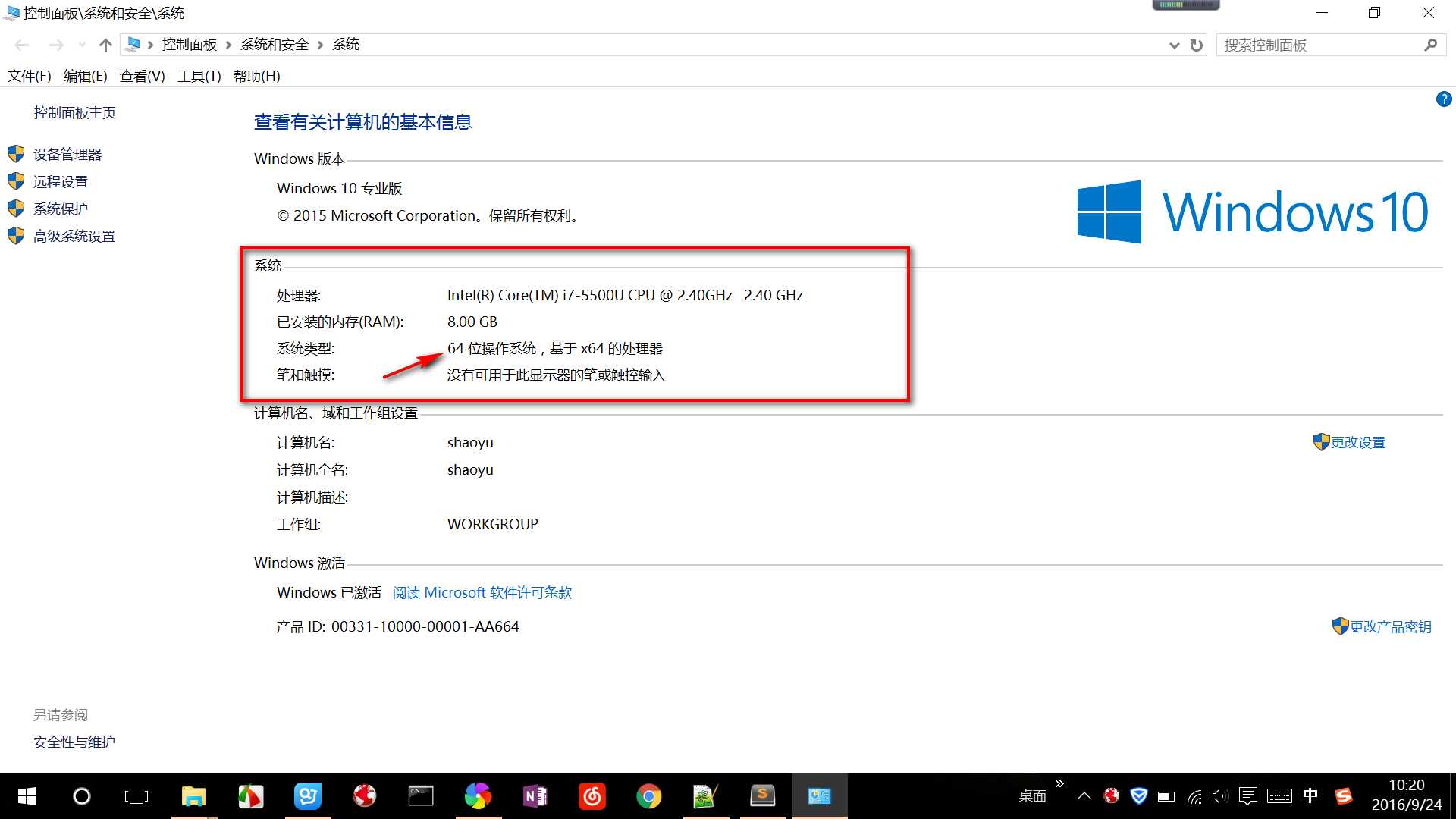Expand chevron after 系统和安全 breadcrumb
This screenshot has width=1456, height=819.
320,45
